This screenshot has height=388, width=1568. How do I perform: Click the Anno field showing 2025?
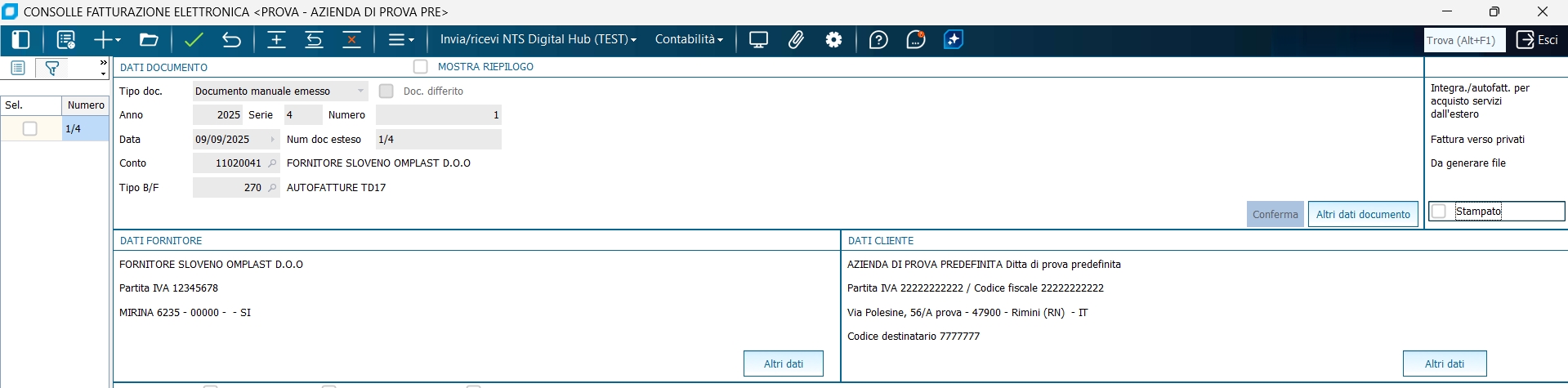point(217,115)
